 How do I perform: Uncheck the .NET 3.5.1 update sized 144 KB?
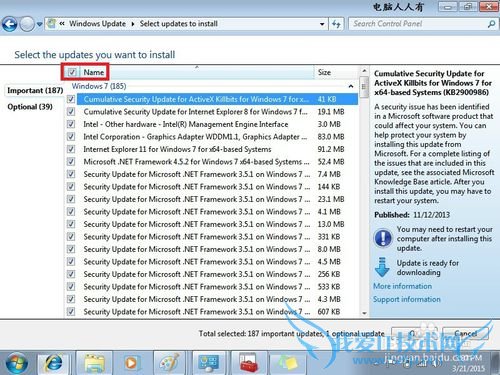tap(71, 187)
